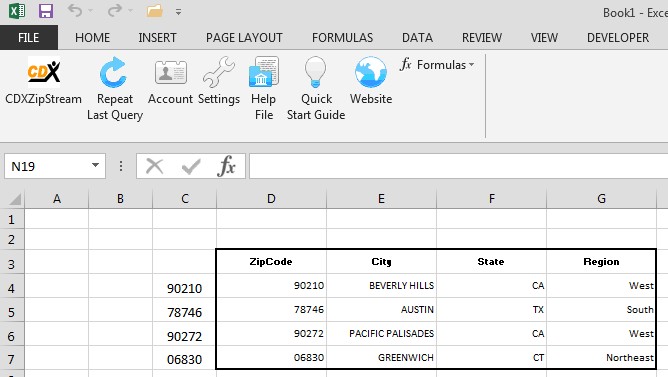Open Quick Start Guide lightbulb

point(316,89)
